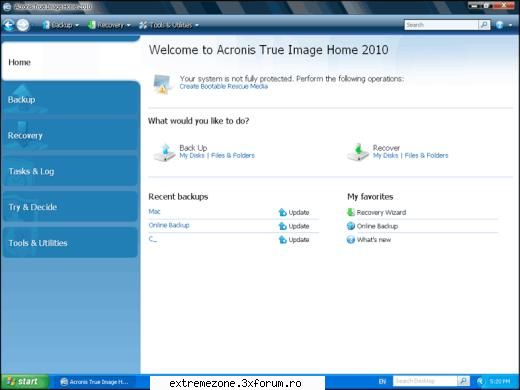This screenshot has height=390, width=520.
Task: Click the system tray icon beside clock
Action: tap(480, 381)
